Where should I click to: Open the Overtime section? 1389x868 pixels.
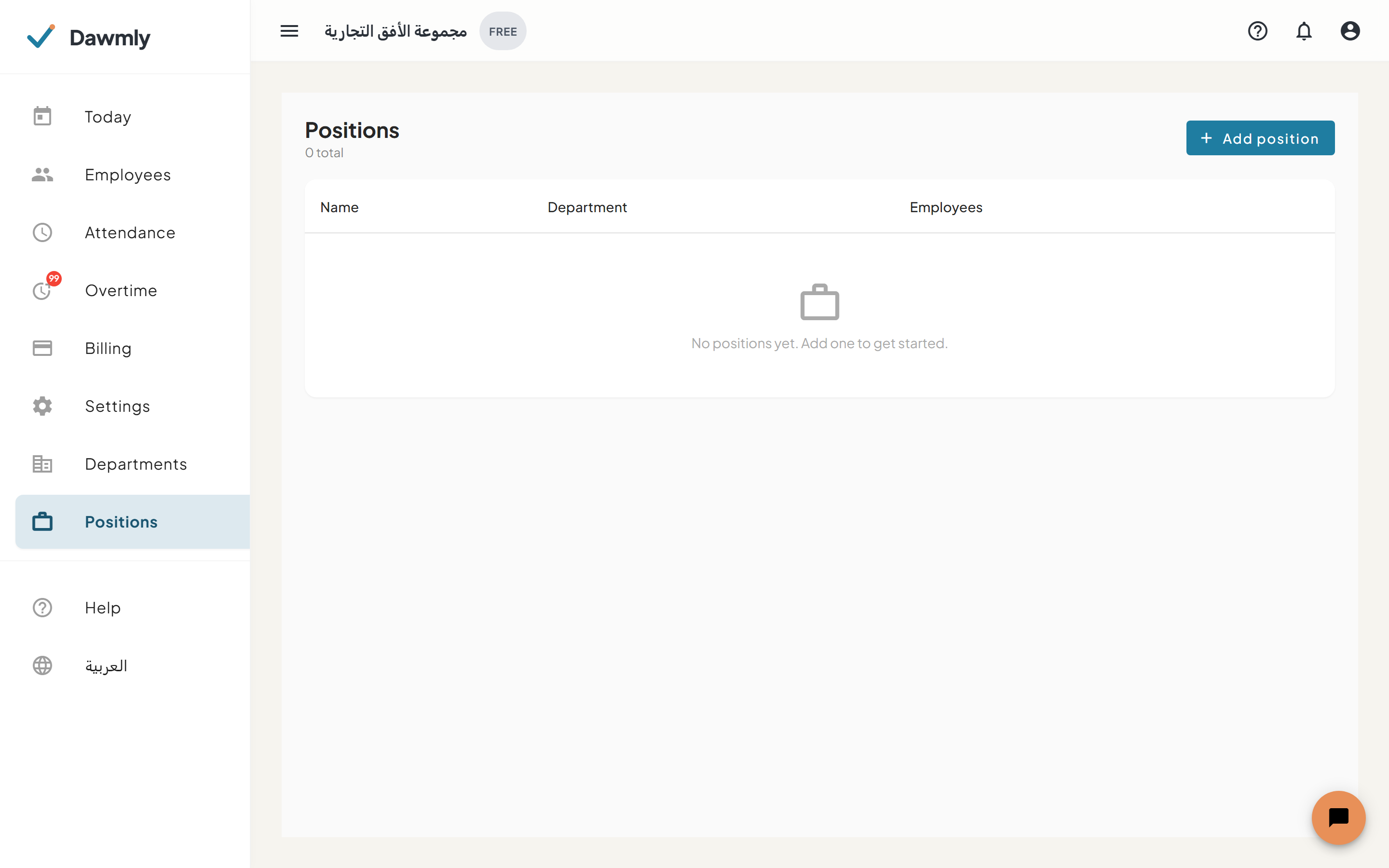(133, 290)
